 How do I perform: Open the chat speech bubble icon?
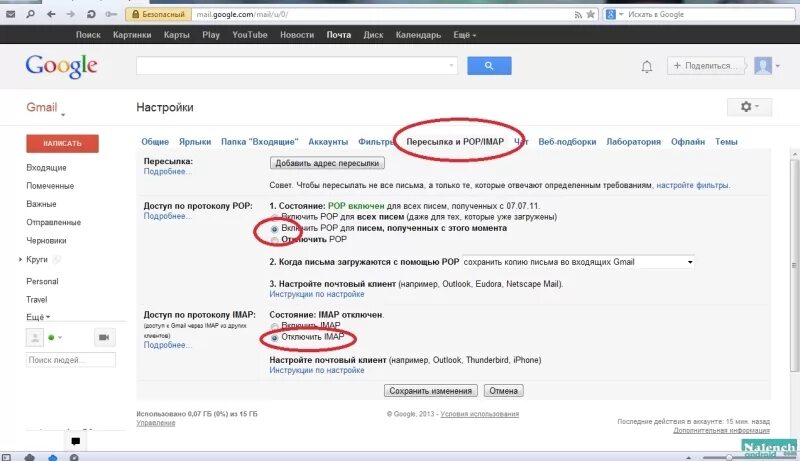(x=76, y=441)
